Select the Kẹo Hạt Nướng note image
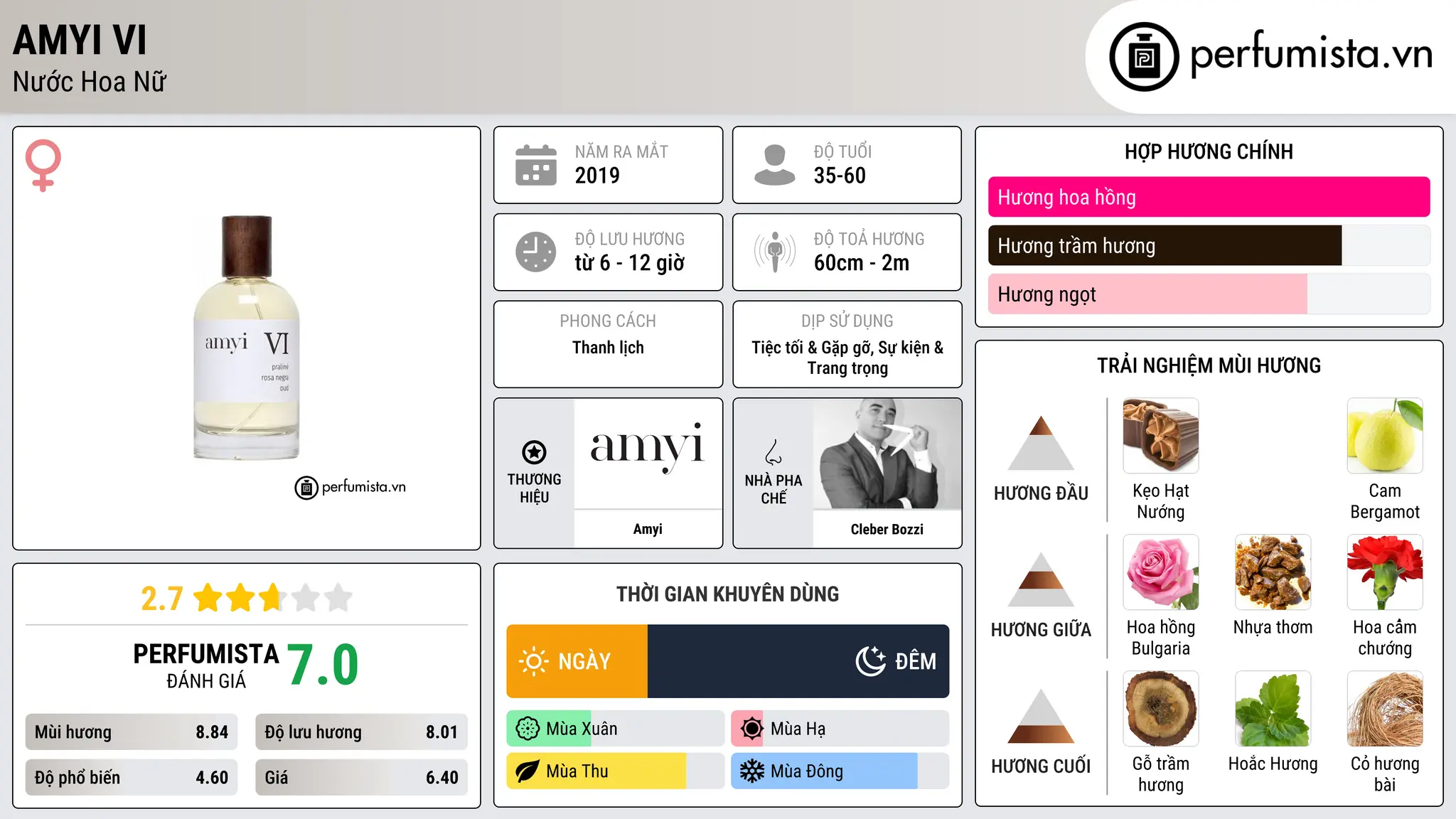1456x819 pixels. 1161,436
